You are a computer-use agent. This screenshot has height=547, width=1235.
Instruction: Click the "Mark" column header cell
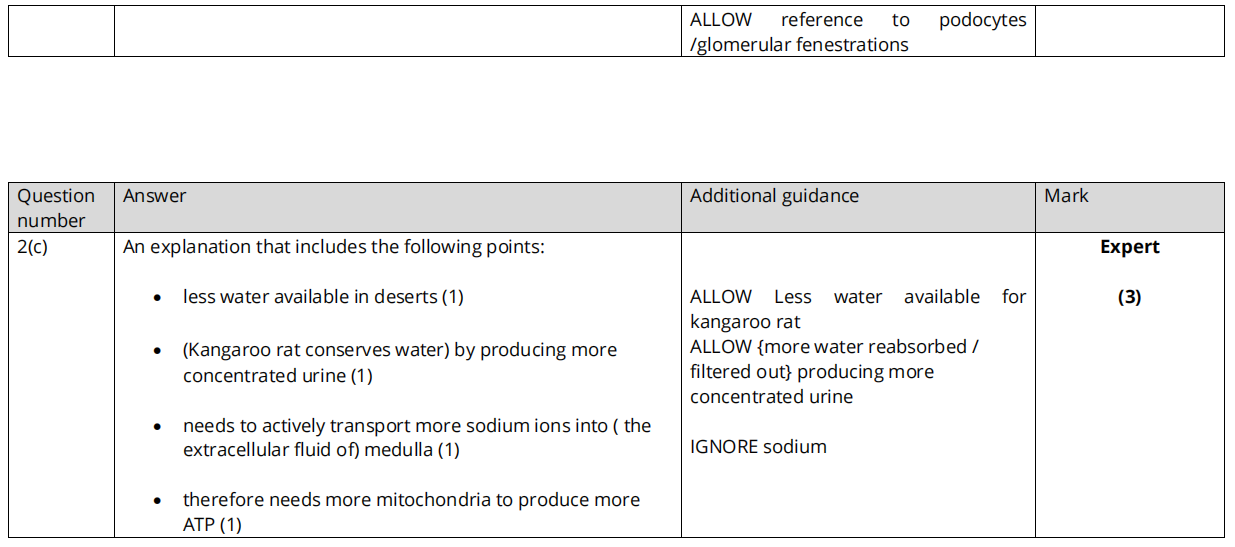click(x=1066, y=196)
